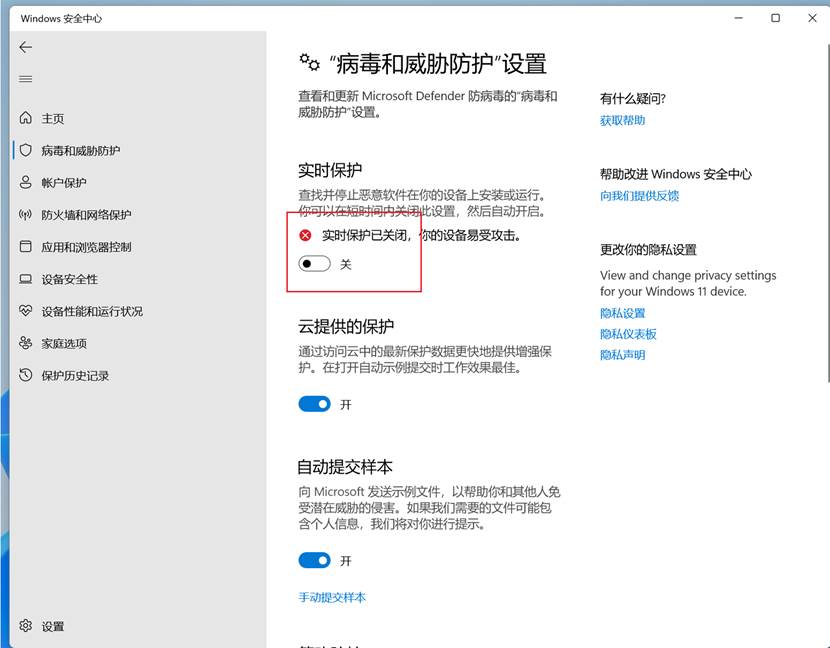Open the 隐私仪表板 link
830x648 pixels.
[628, 334]
